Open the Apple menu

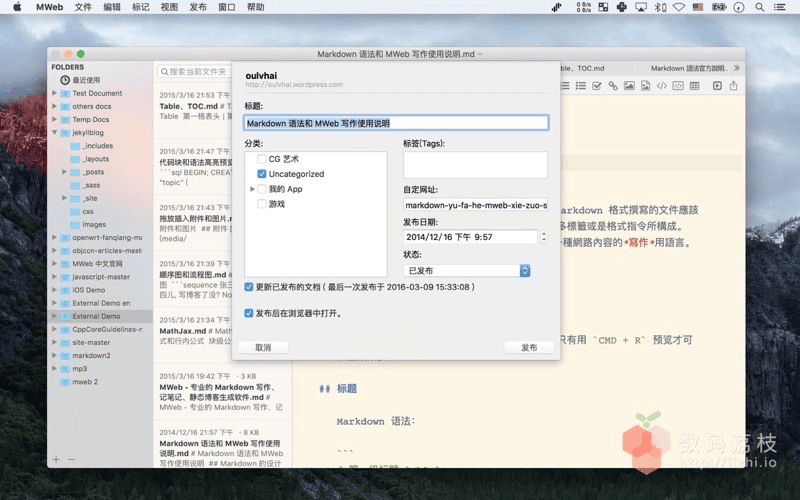17,7
